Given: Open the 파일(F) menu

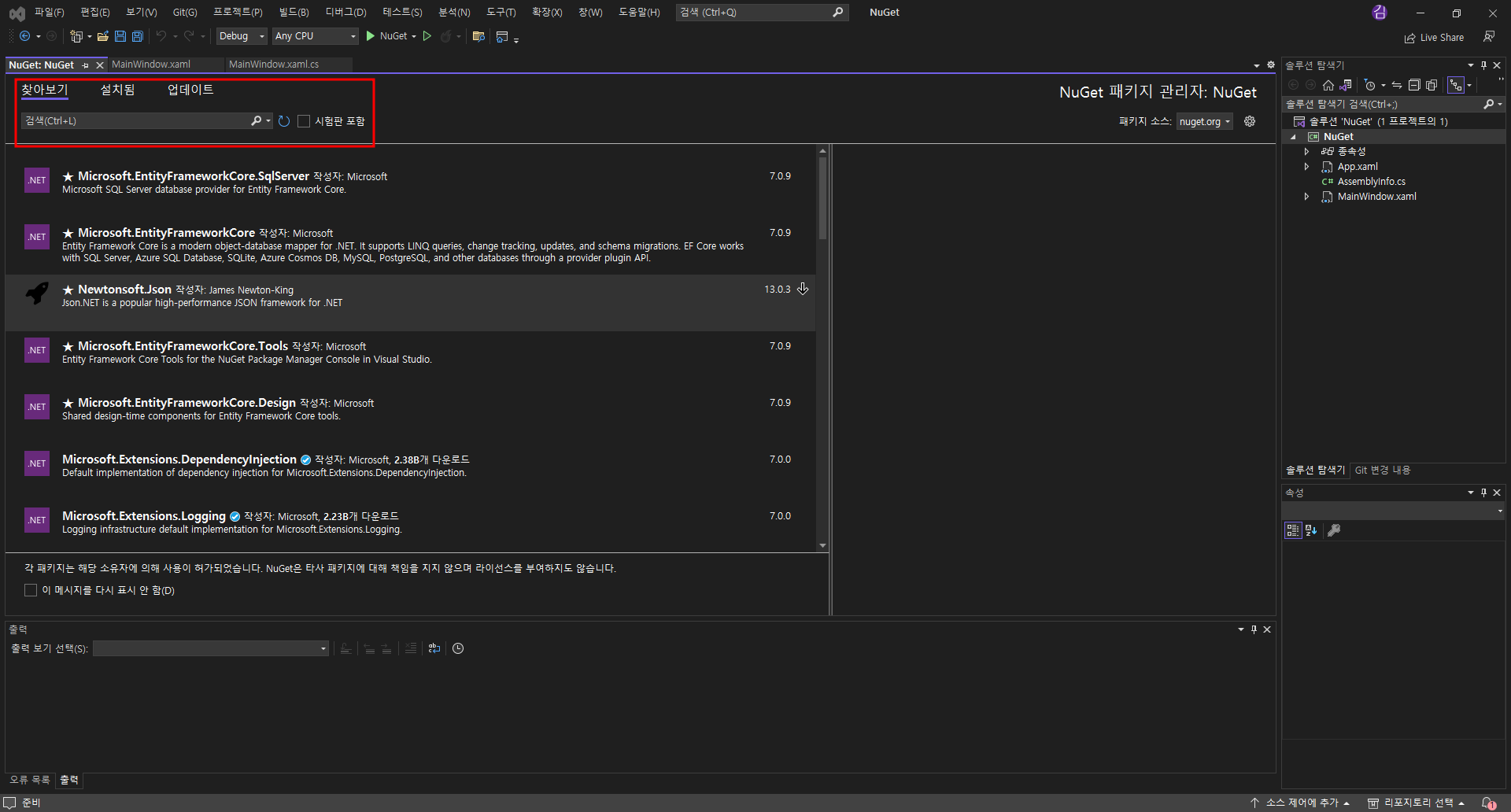Looking at the screenshot, I should [49, 13].
